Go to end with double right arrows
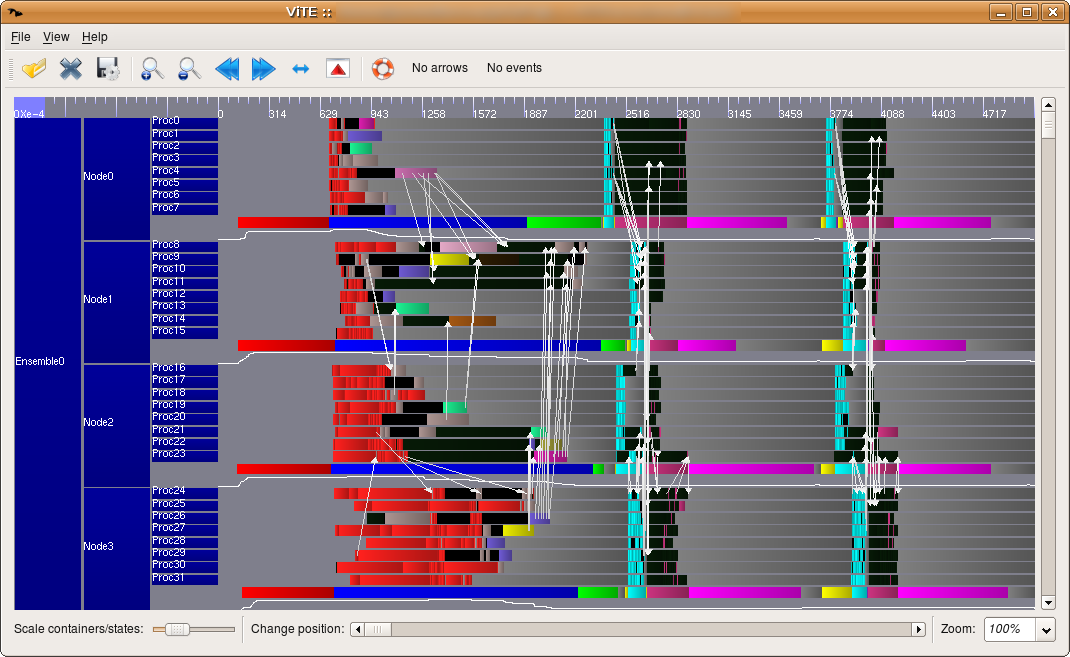 pos(263,68)
